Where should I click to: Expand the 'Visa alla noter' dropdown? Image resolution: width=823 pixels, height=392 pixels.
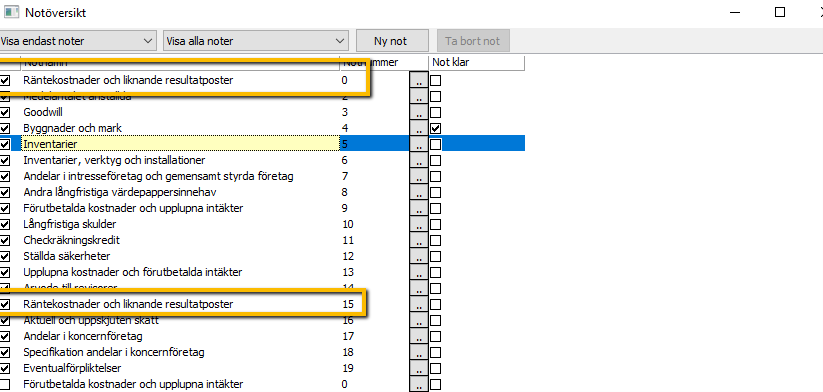click(256, 41)
